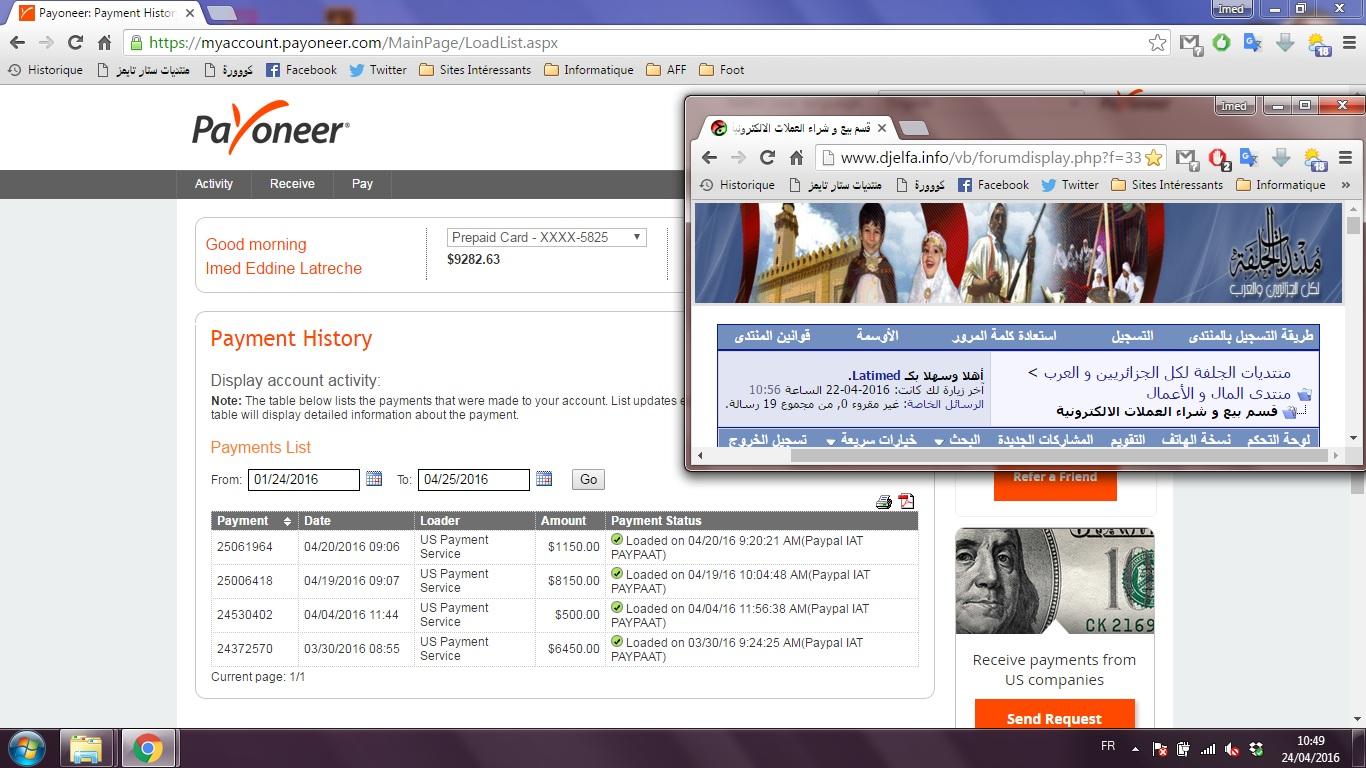The image size is (1366, 768).
Task: Click the Go button
Action: [x=588, y=479]
